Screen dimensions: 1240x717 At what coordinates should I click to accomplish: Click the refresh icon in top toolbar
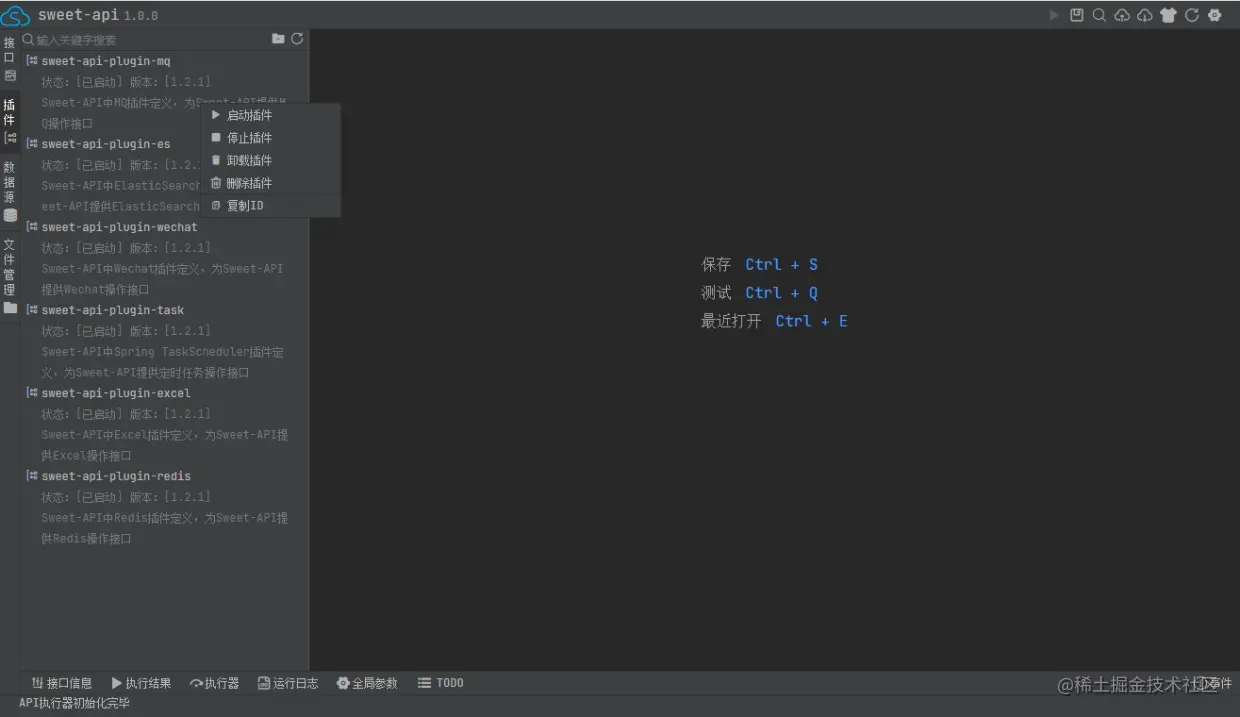coord(1192,15)
